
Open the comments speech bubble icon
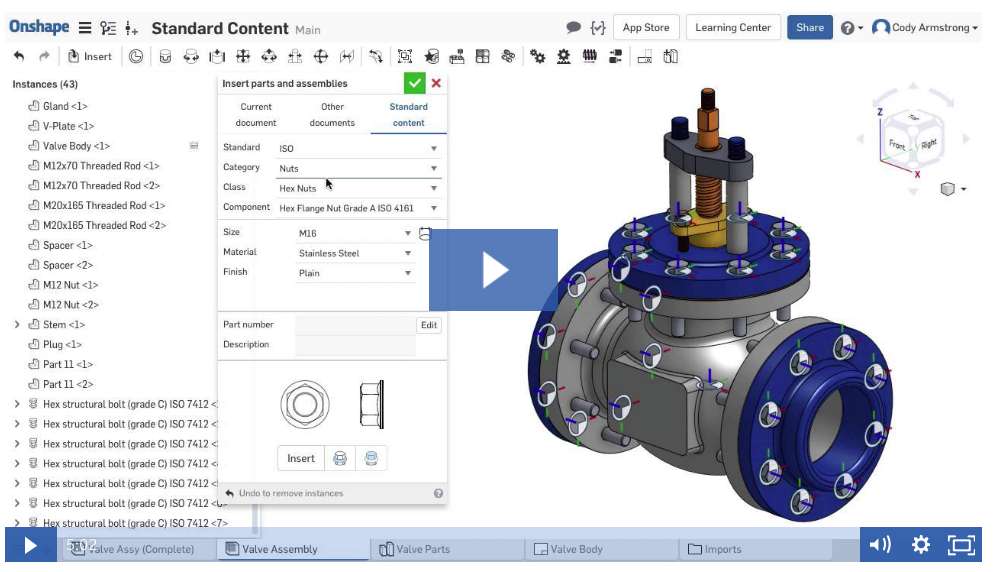click(x=573, y=27)
